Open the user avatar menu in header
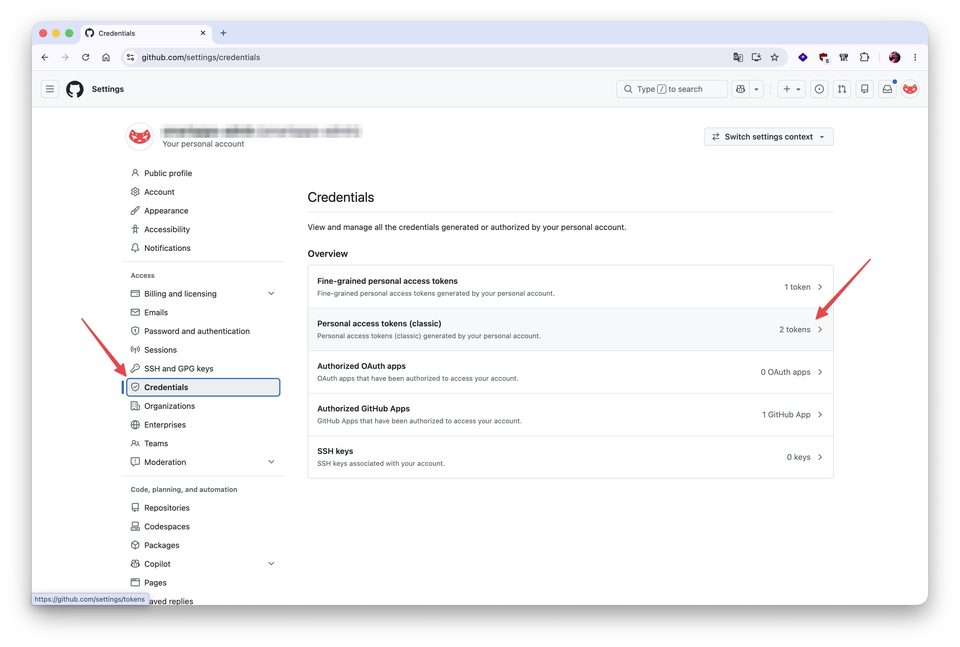The image size is (960, 647). pyautogui.click(x=910, y=89)
